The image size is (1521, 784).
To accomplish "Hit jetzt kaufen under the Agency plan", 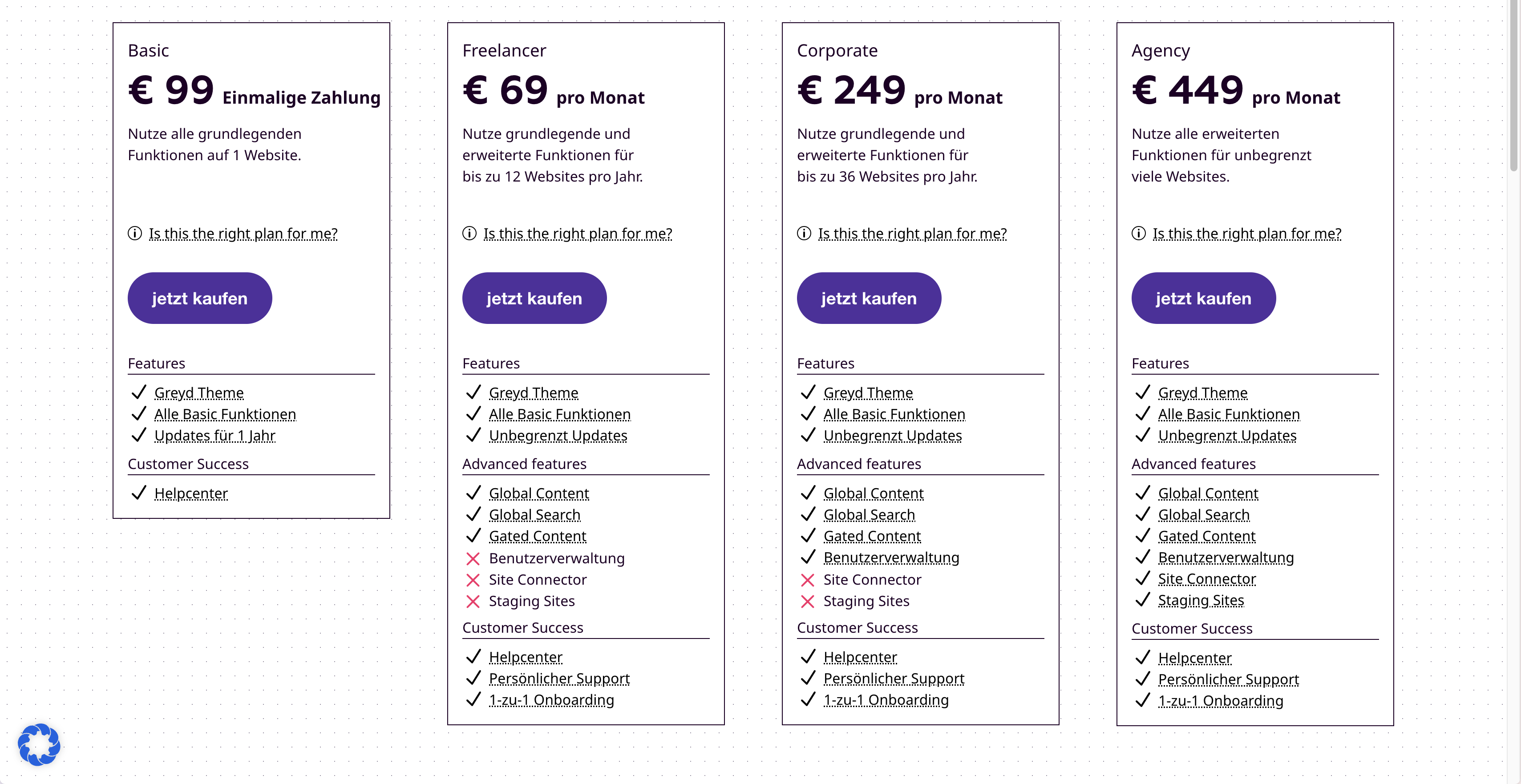I will 1203,298.
